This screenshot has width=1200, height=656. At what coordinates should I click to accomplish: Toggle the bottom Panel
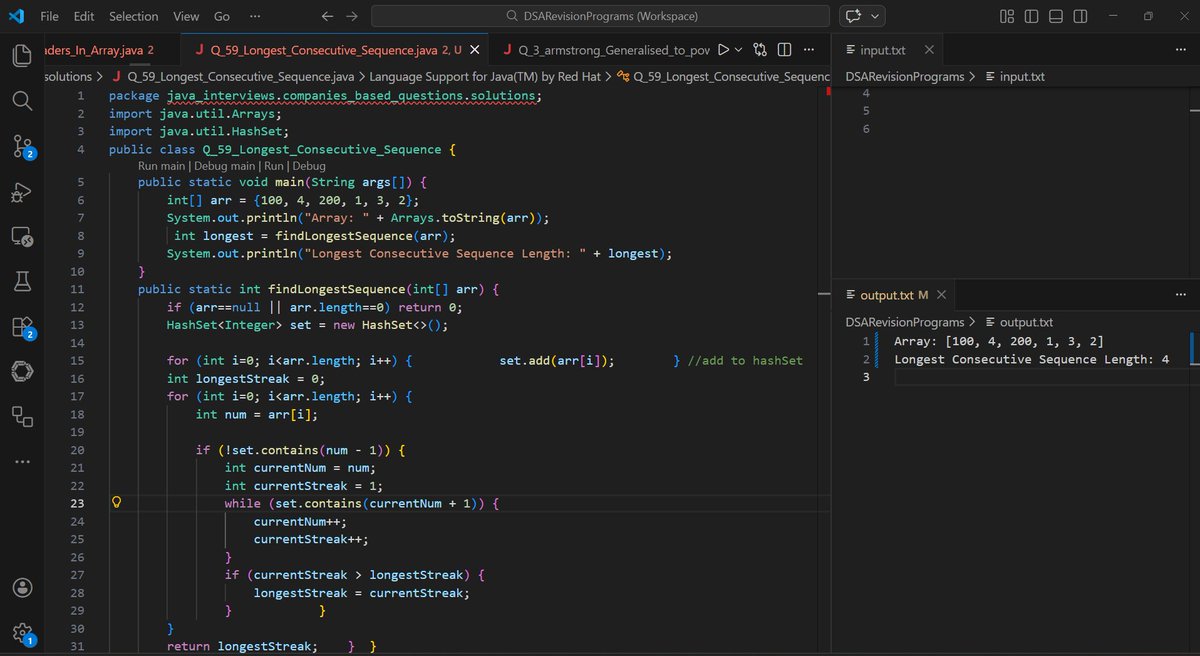click(1055, 16)
